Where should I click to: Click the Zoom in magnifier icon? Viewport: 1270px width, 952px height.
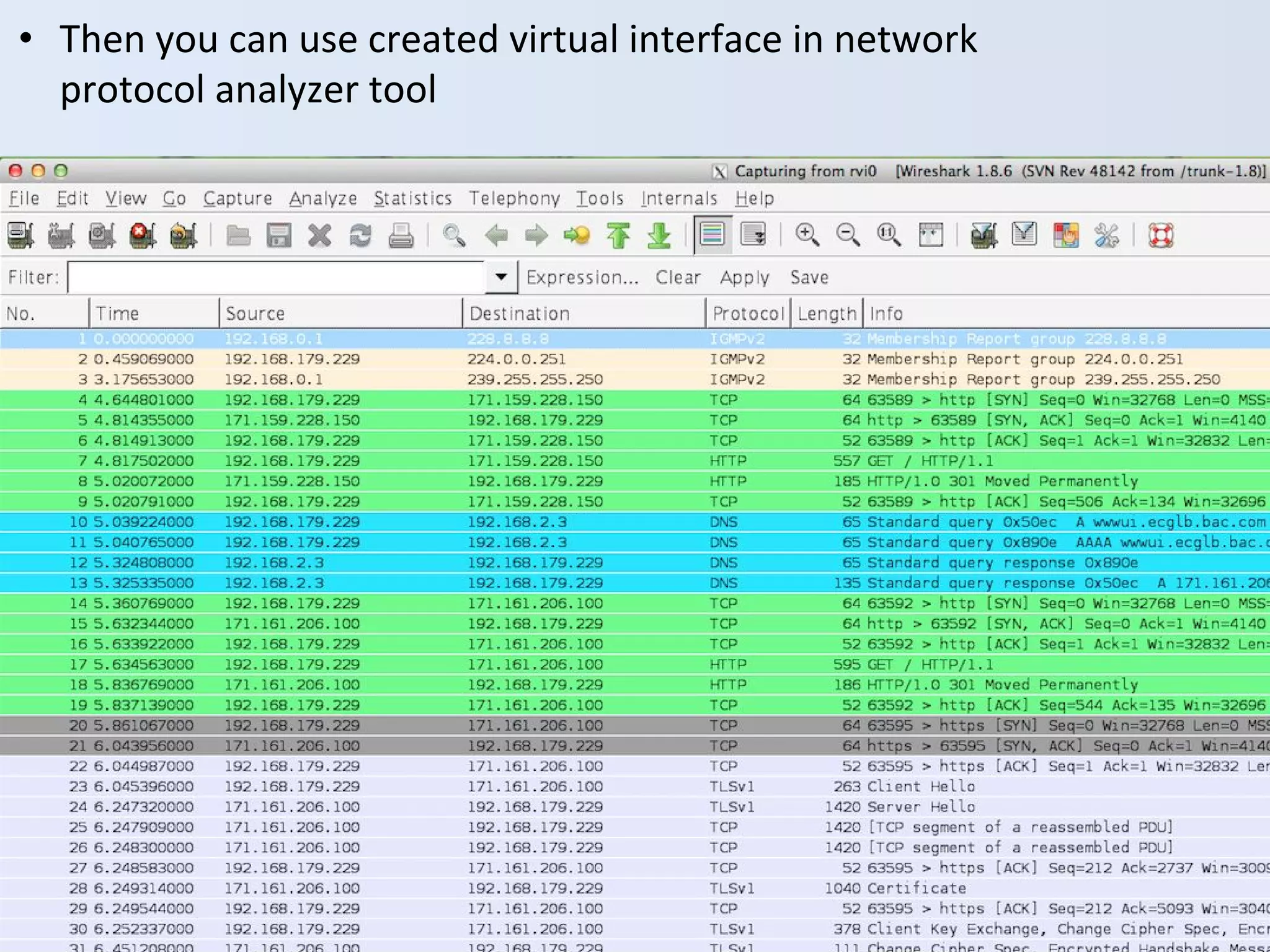[x=807, y=236]
